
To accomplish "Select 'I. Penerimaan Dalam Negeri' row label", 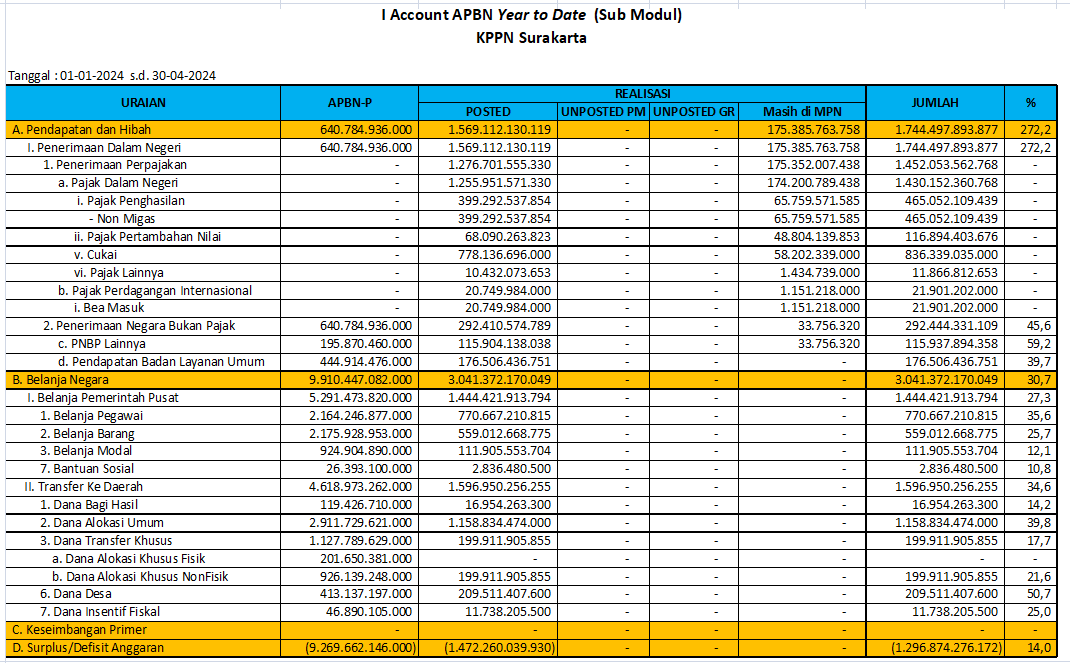I will pos(104,147).
